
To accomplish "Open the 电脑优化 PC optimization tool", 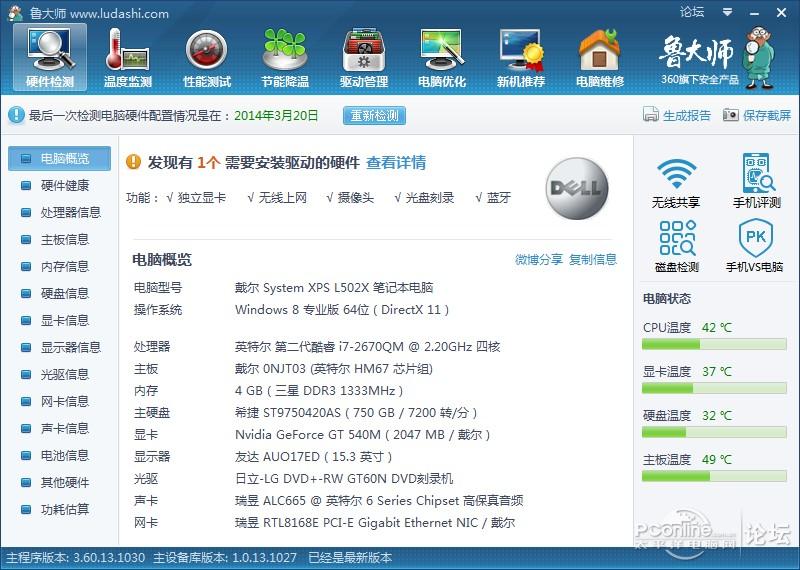I will (442, 57).
